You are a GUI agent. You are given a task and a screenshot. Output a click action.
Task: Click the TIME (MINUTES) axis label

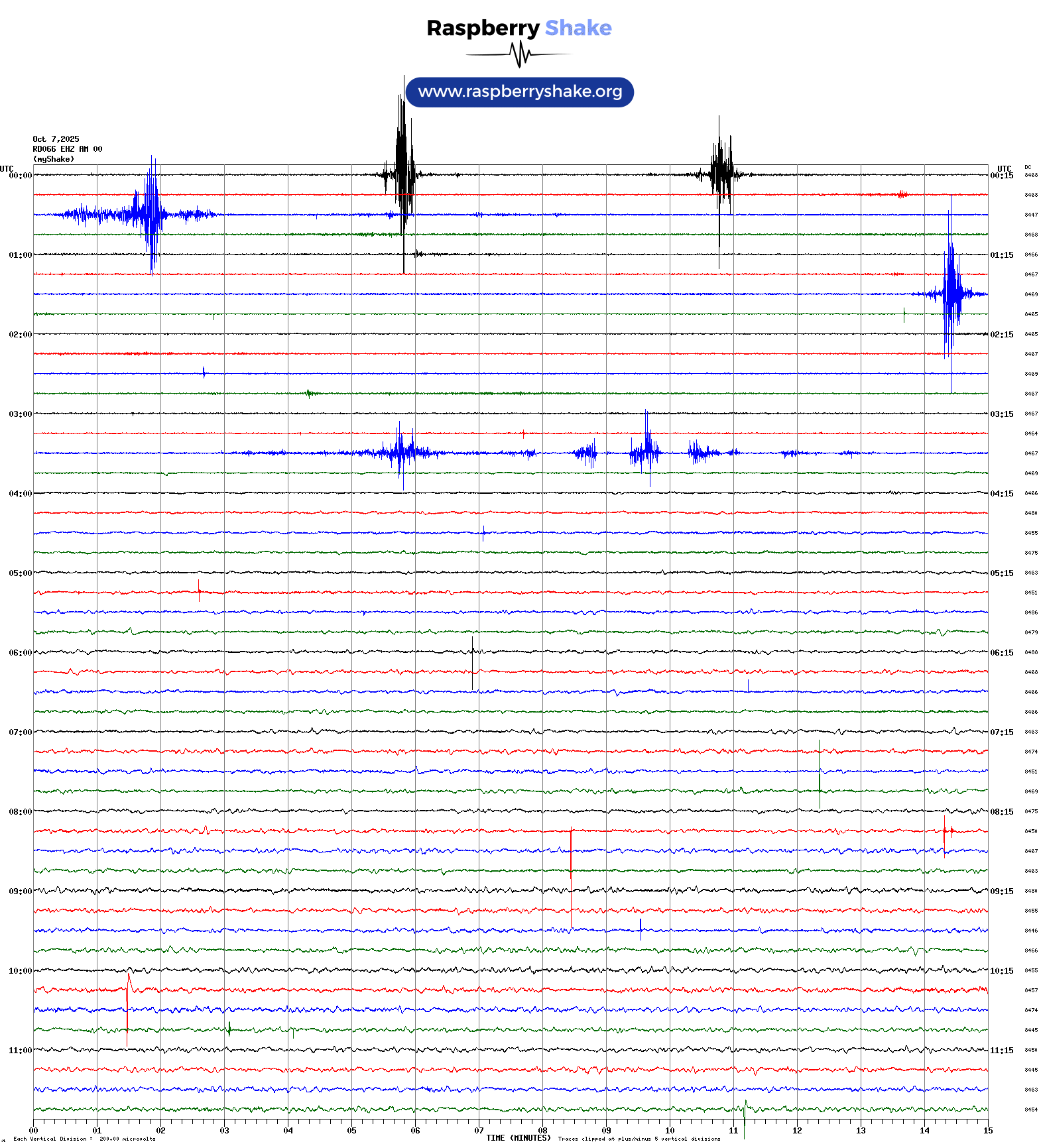[518, 1138]
